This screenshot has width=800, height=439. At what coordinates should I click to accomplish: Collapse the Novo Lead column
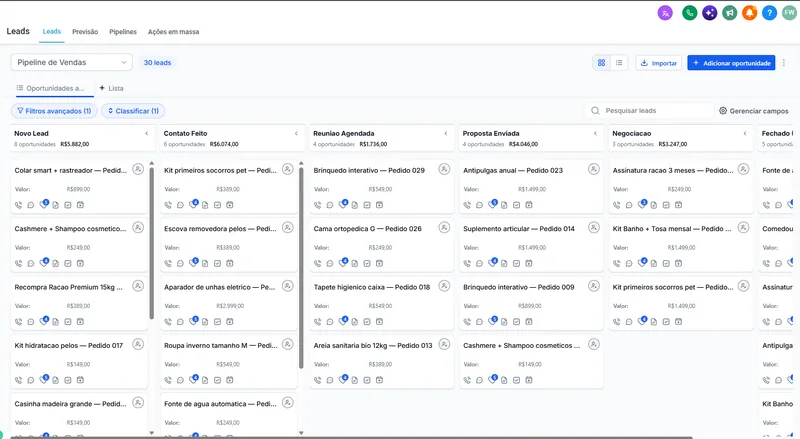coord(146,134)
